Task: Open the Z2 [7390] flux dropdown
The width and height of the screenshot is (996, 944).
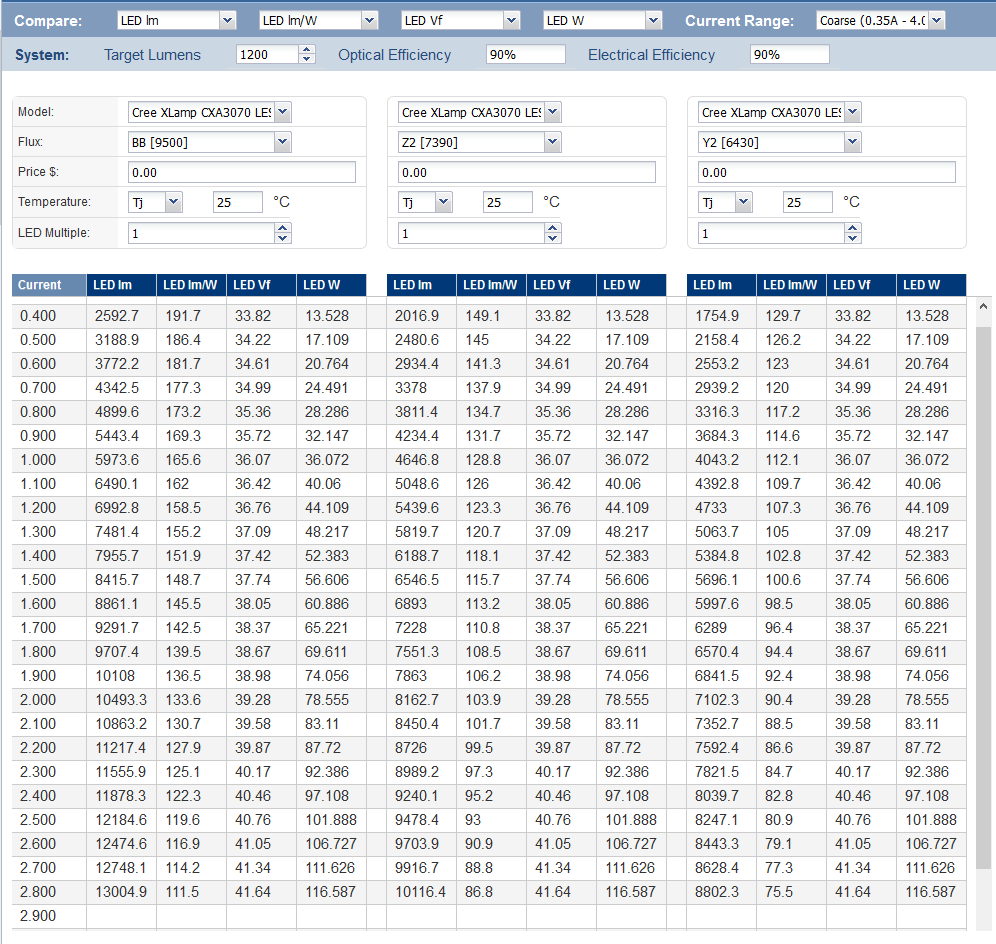Action: tap(553, 142)
